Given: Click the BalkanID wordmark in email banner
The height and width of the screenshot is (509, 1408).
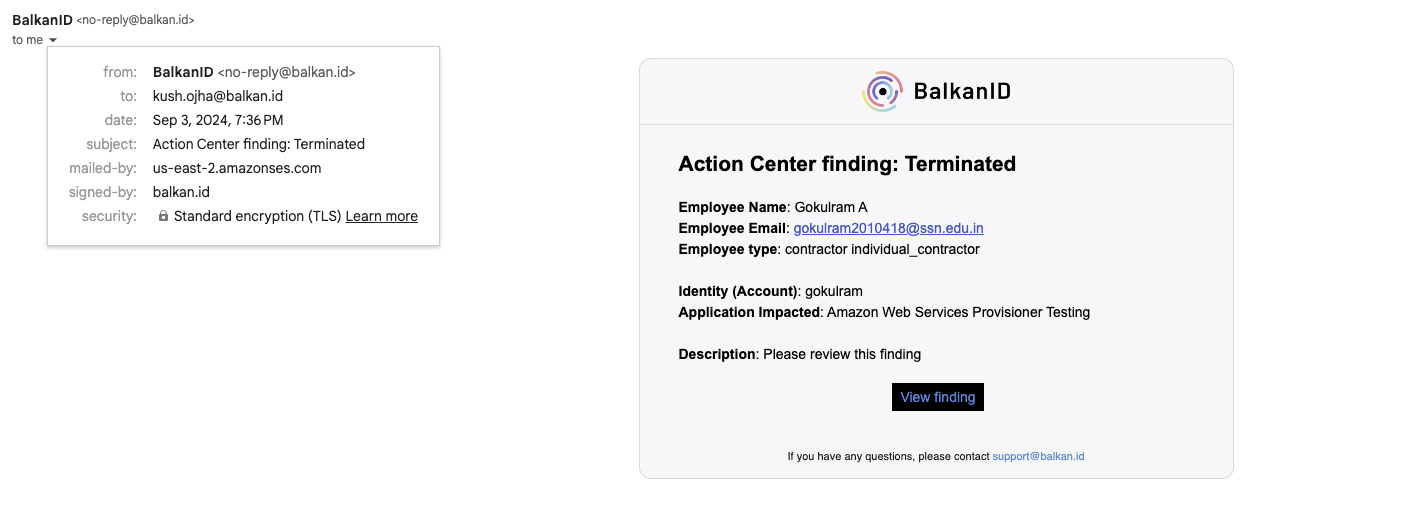Looking at the screenshot, I should click(962, 92).
